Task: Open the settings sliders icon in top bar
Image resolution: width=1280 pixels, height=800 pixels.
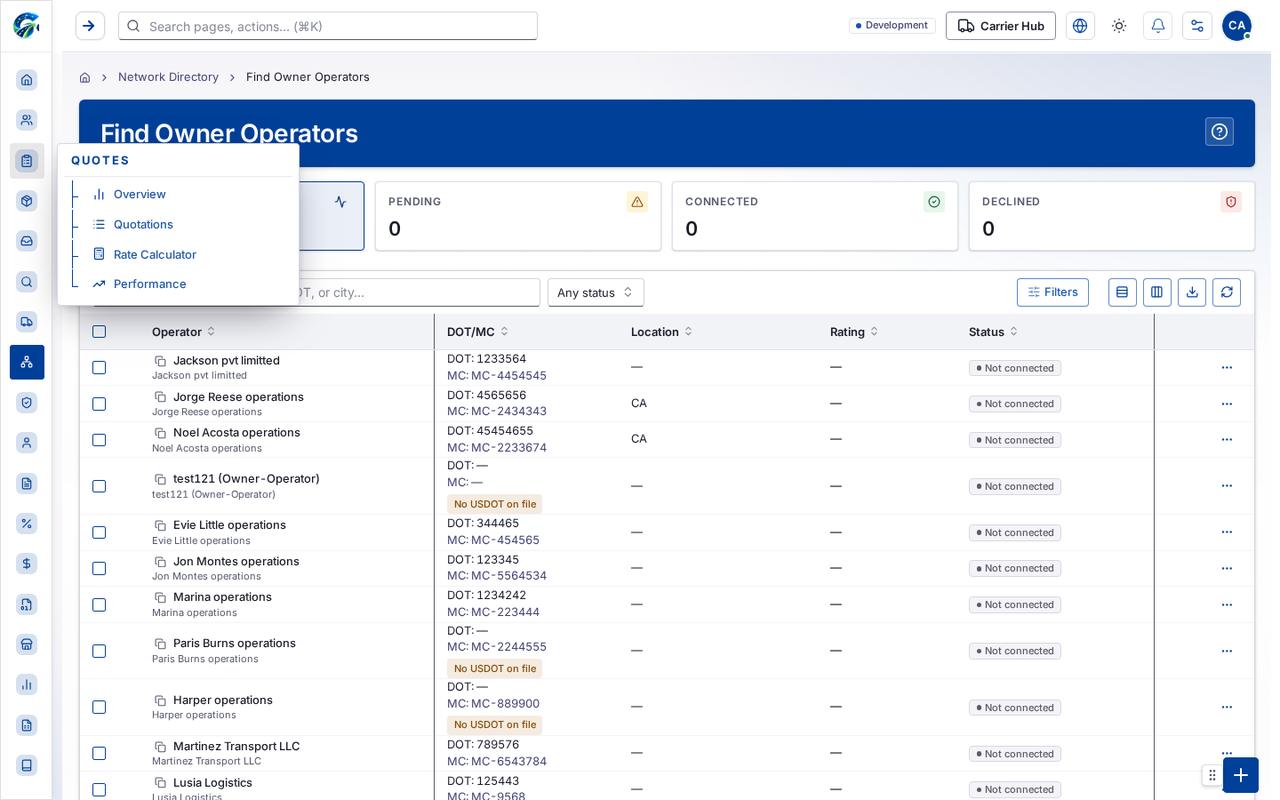Action: [1197, 26]
